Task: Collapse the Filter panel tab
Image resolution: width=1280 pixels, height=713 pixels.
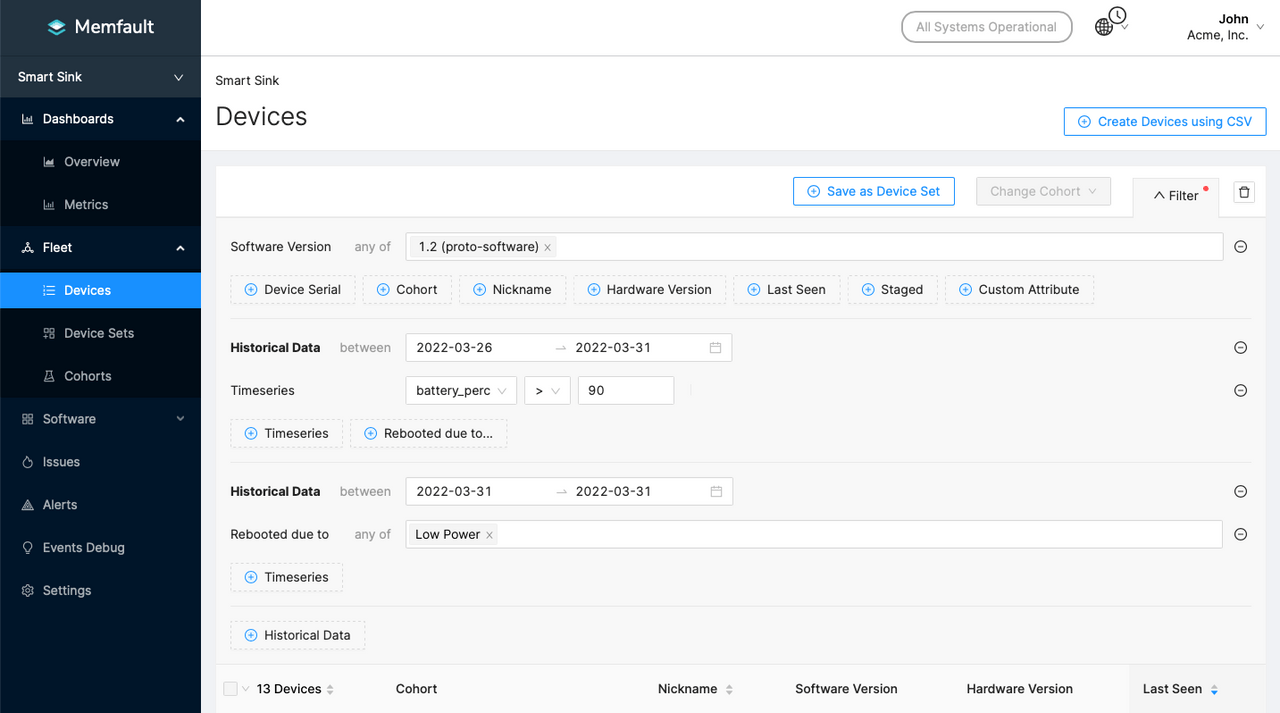Action: [x=1175, y=196]
